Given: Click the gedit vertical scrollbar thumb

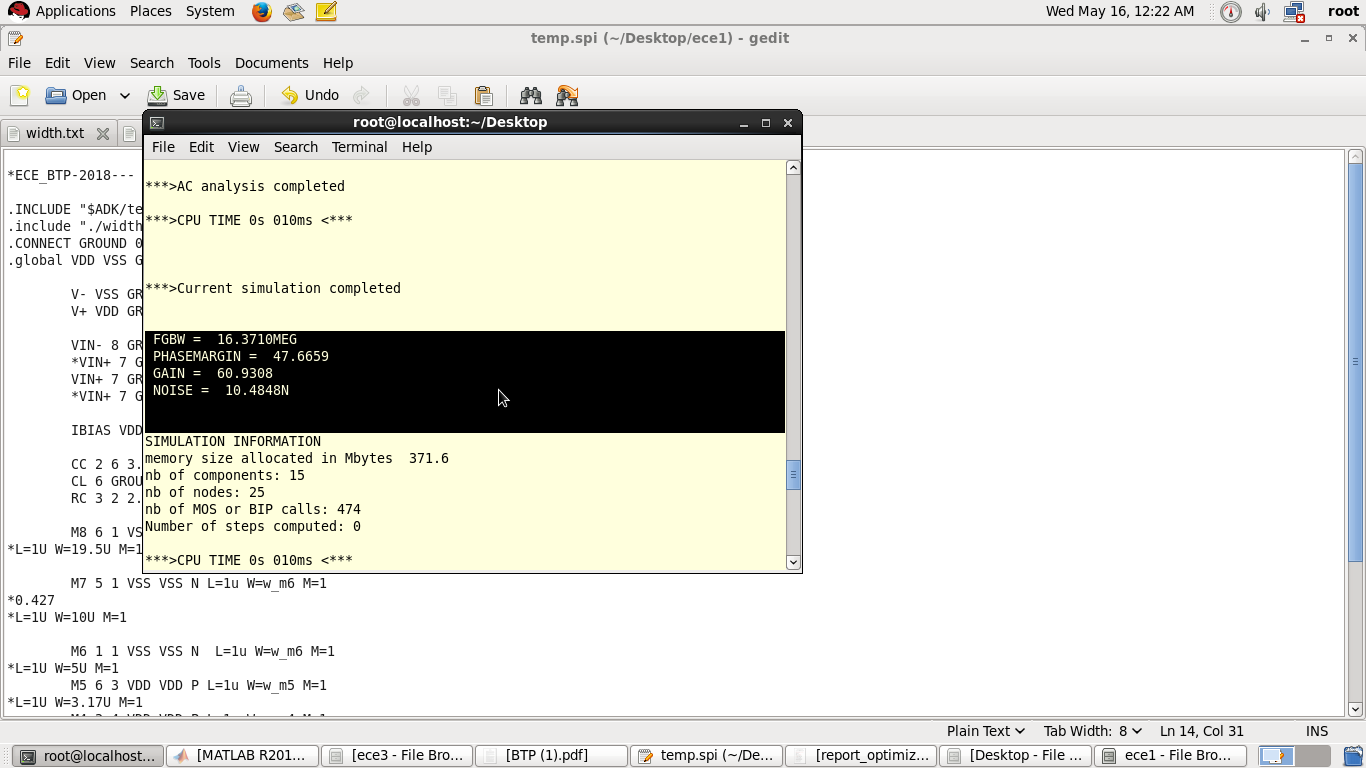Looking at the screenshot, I should pos(1356,363).
